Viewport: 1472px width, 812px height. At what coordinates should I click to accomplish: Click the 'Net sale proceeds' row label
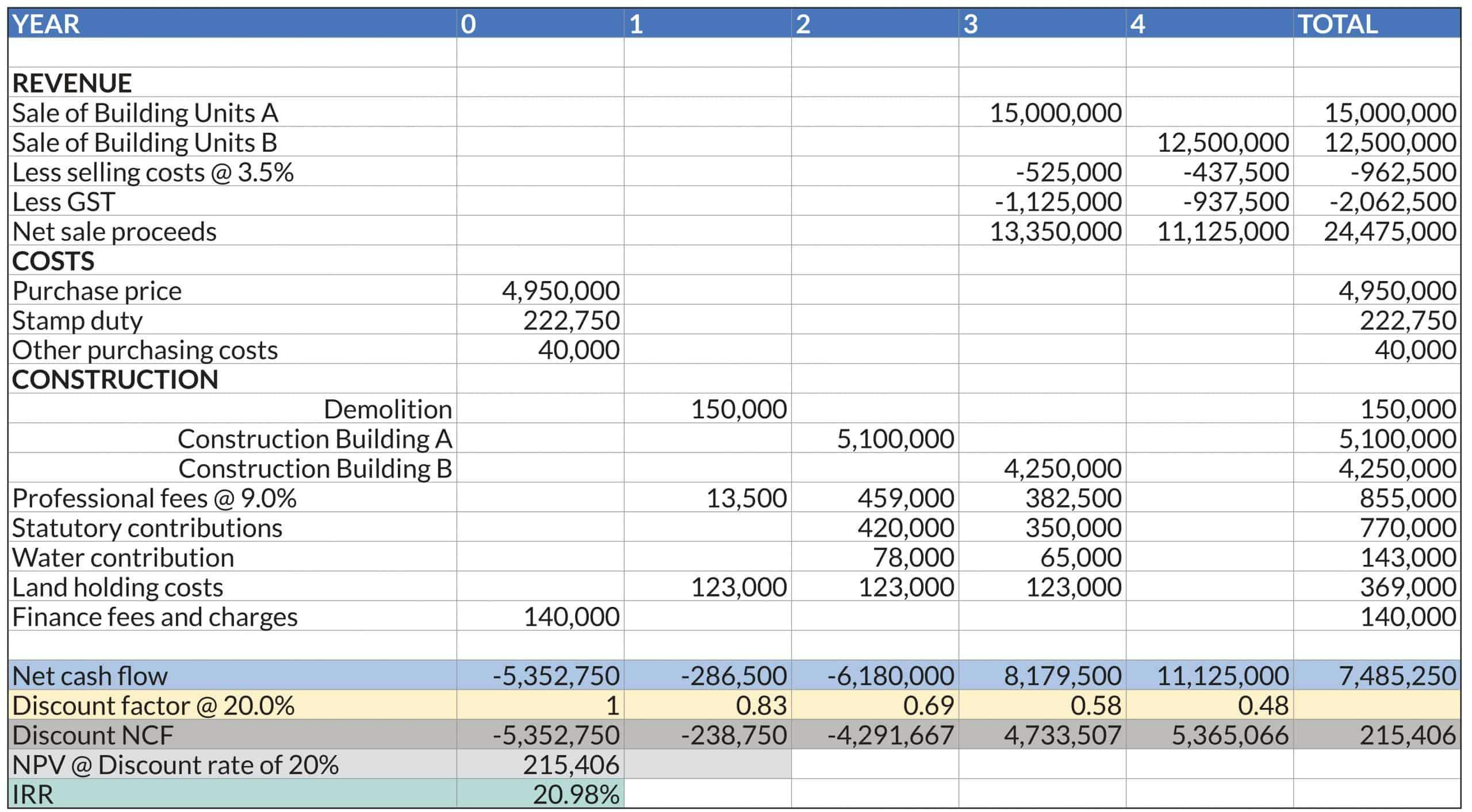114,232
